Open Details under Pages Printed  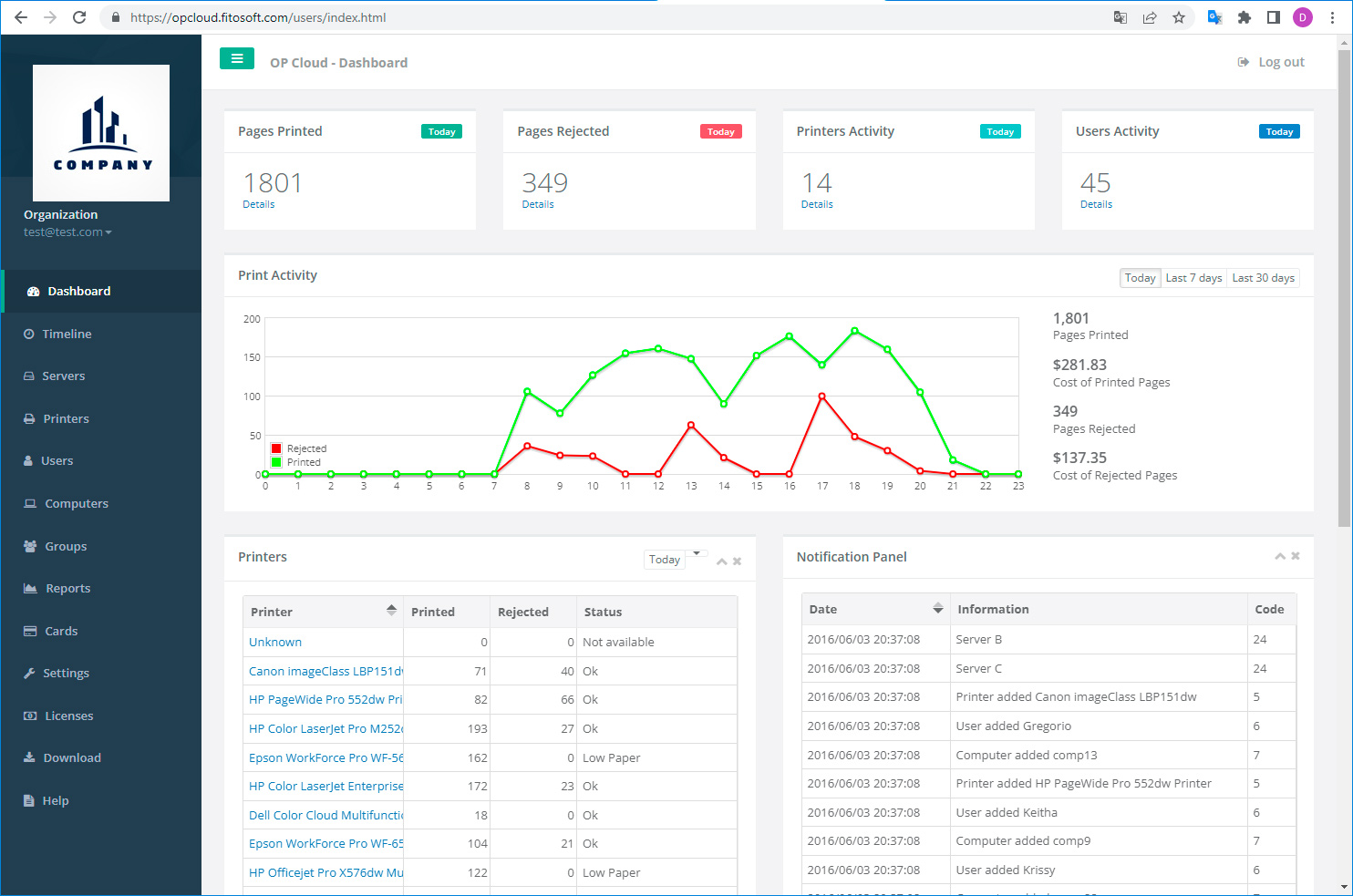pyautogui.click(x=259, y=204)
